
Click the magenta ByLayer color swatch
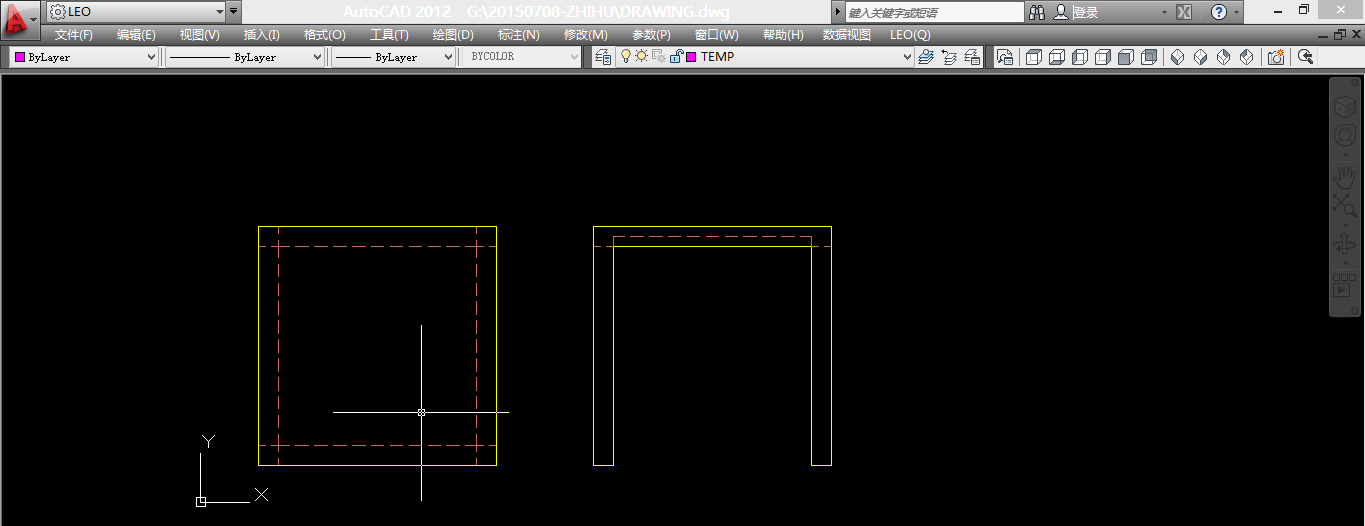click(x=19, y=57)
